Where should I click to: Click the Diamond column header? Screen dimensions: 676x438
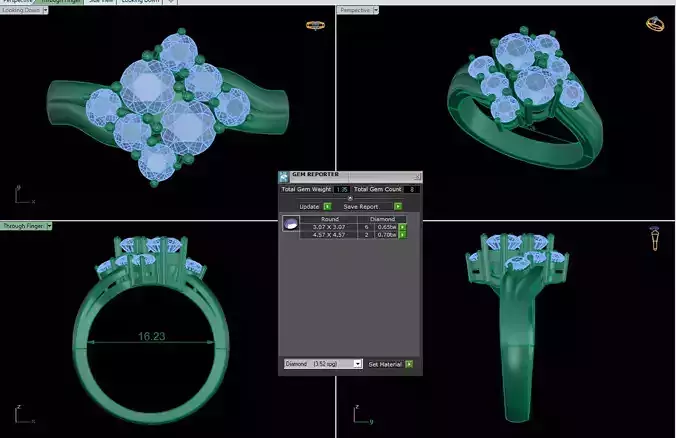[x=382, y=219]
